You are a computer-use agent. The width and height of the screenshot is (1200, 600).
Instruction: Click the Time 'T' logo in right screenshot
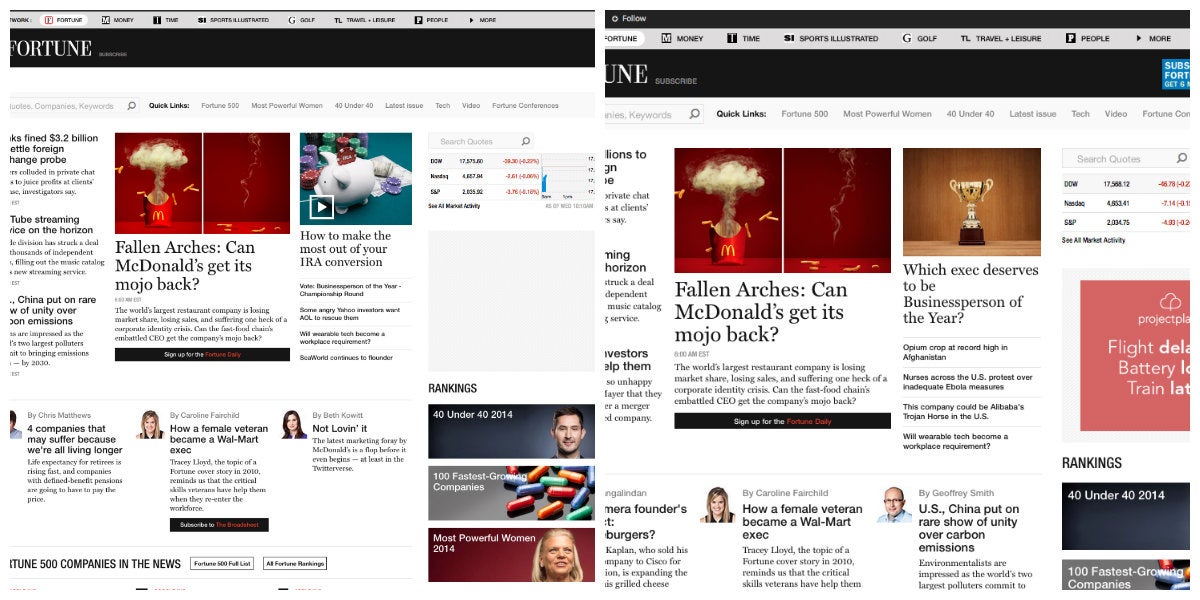coord(732,38)
